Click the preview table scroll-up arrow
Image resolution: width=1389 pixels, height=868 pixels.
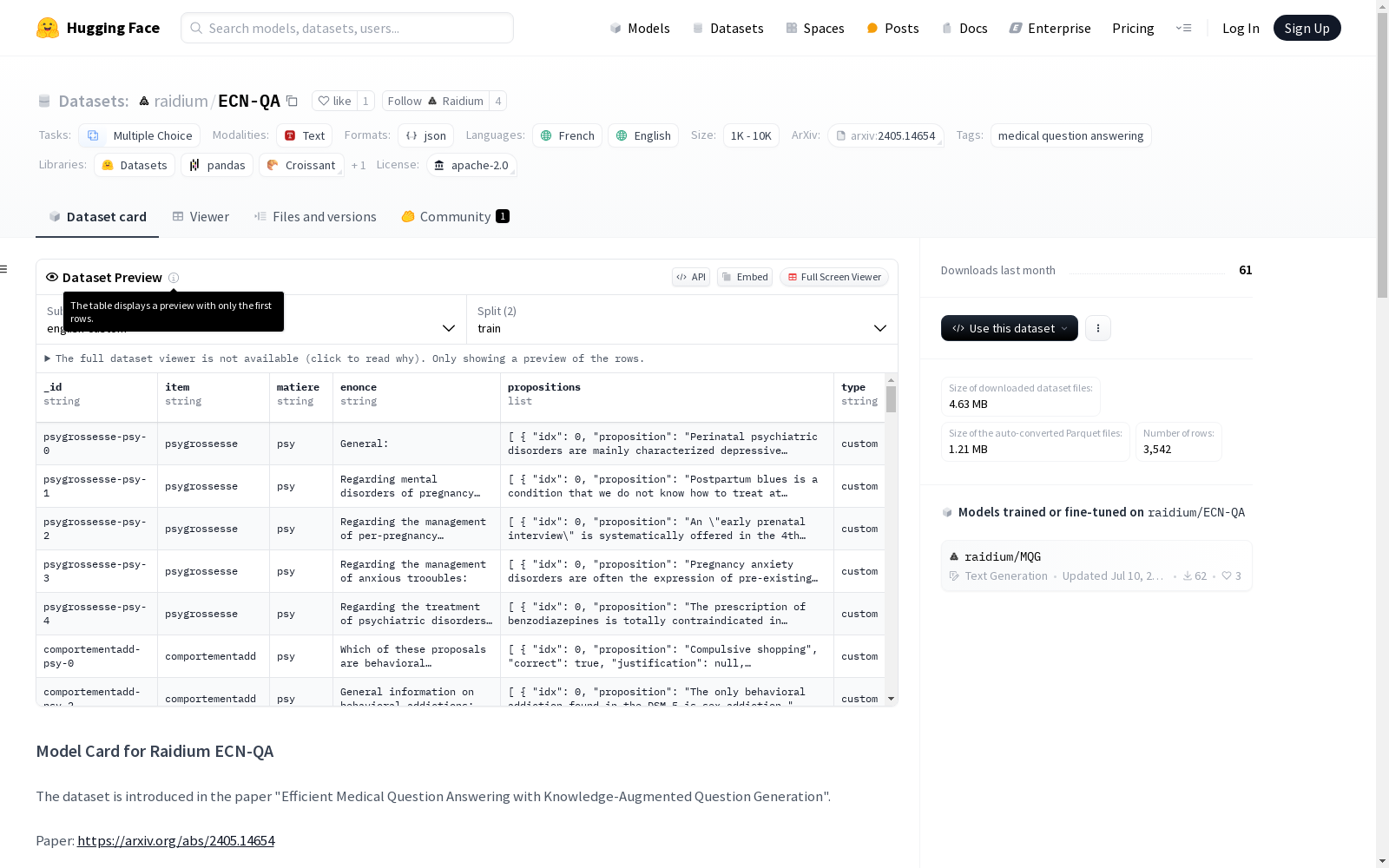click(x=891, y=380)
